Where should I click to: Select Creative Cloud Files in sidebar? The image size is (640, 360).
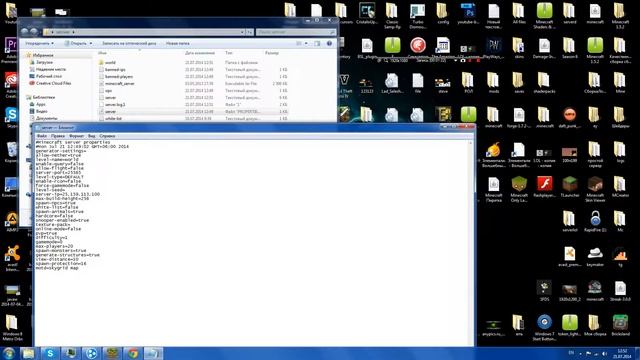point(53,83)
